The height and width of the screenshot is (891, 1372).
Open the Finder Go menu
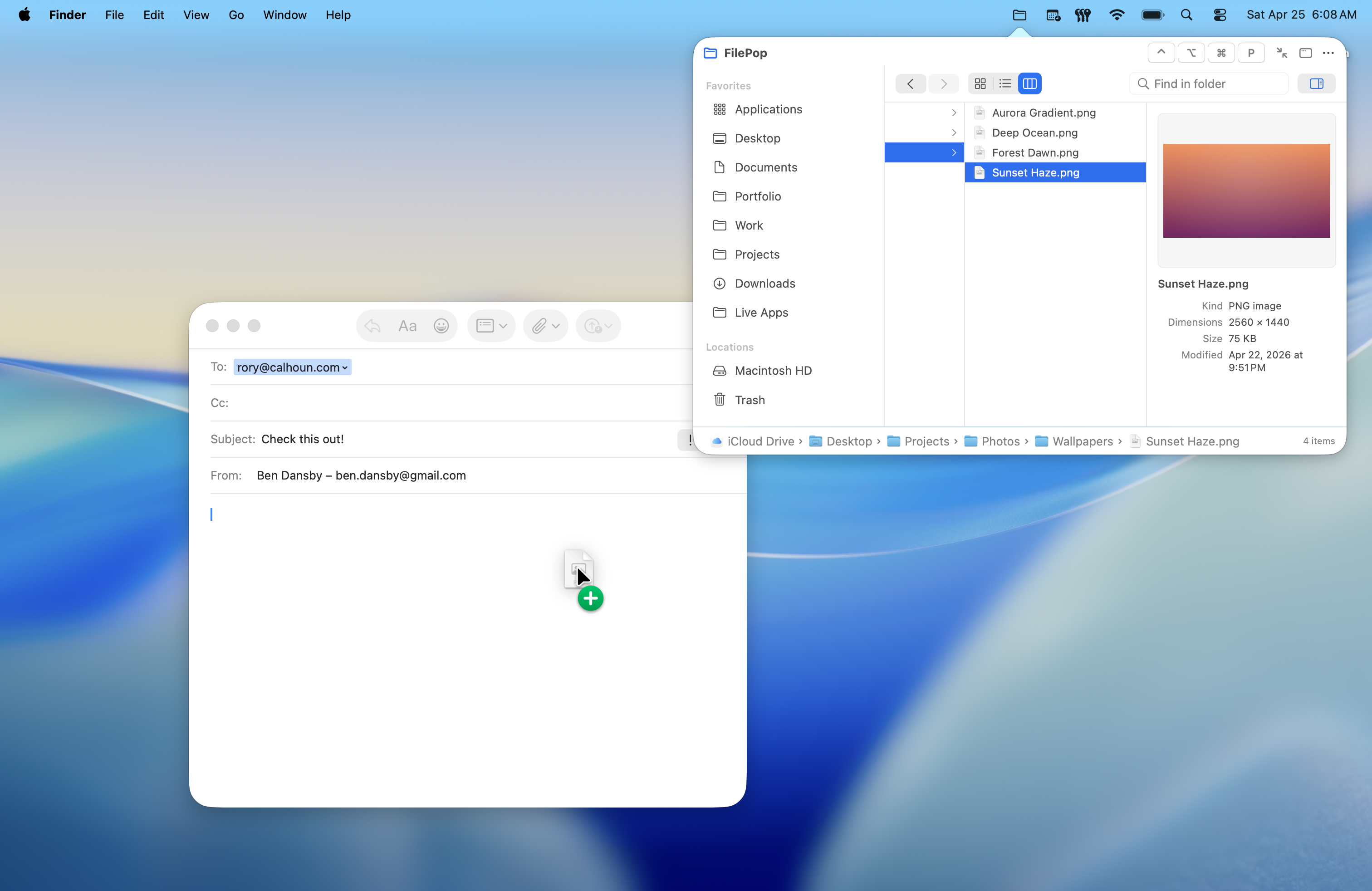click(236, 15)
